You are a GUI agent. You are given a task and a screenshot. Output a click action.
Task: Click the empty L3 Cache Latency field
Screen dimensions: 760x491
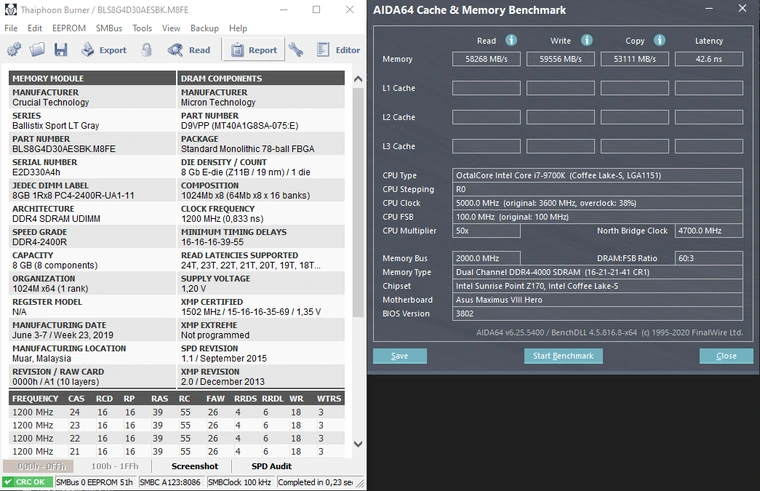(x=709, y=146)
